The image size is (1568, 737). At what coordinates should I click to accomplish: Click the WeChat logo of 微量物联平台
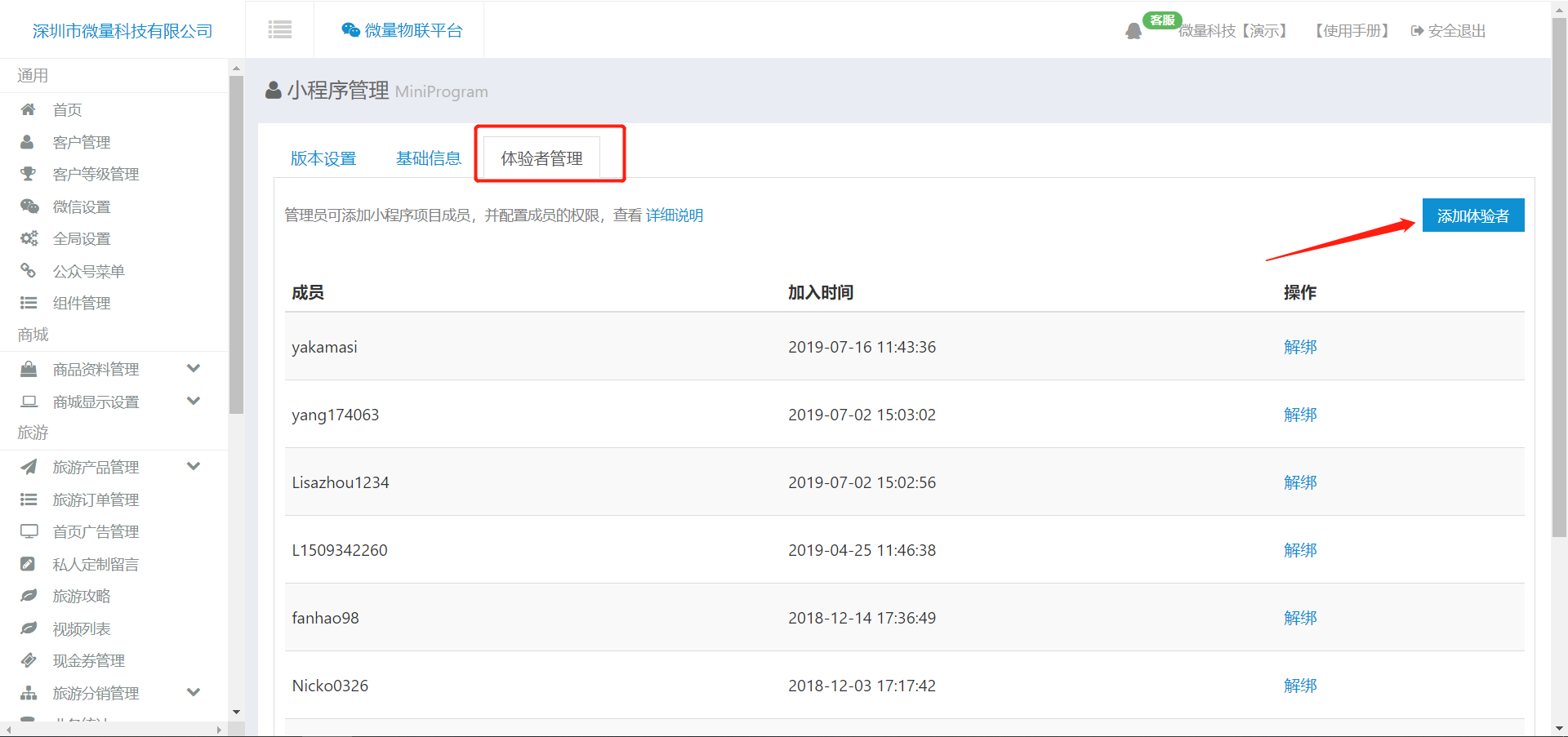tap(351, 30)
